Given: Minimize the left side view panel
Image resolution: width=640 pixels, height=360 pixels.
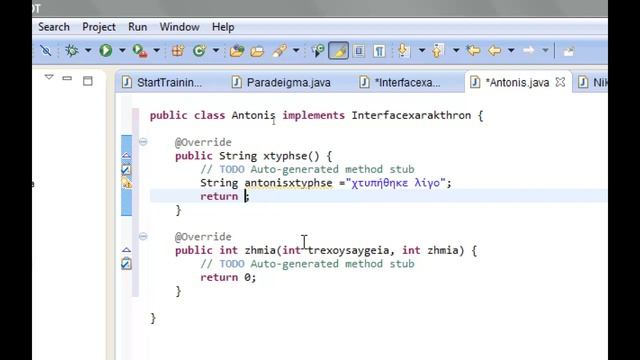Looking at the screenshot, I should [67, 78].
